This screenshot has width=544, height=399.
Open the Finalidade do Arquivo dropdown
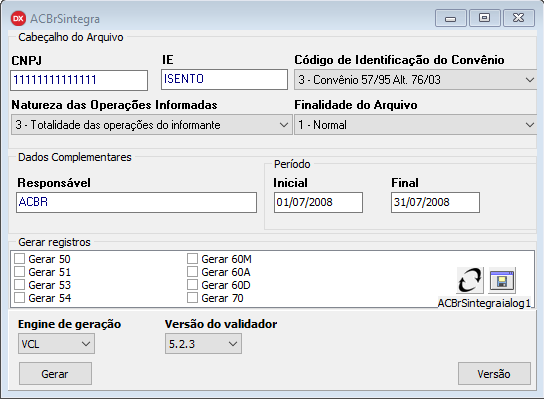415,125
